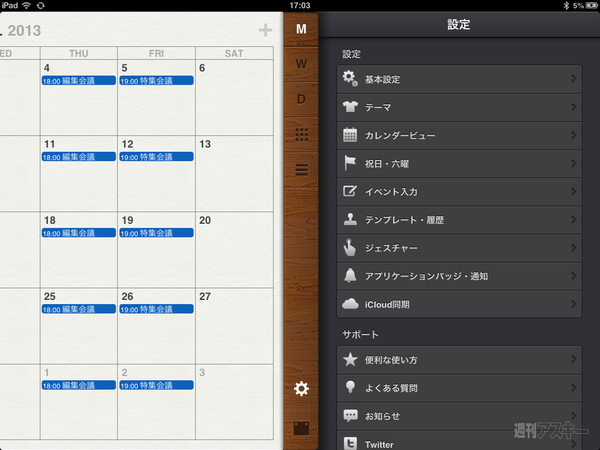Tap the 2013 year title
This screenshot has height=450, width=600.
[x=24, y=31]
